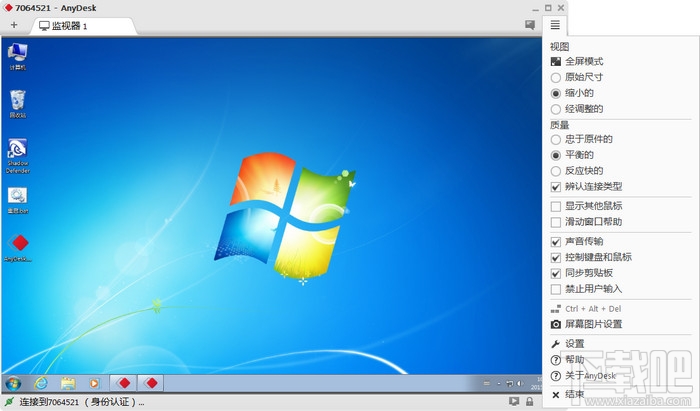Launch Internet Explorer from the remote taskbar

click(41, 383)
